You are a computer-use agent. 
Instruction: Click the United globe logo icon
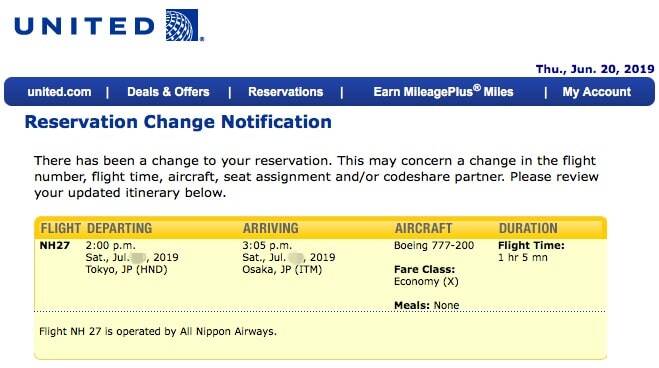point(182,25)
